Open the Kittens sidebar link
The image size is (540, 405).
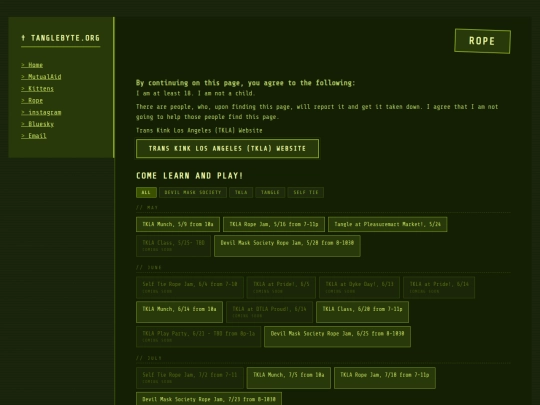38,89
